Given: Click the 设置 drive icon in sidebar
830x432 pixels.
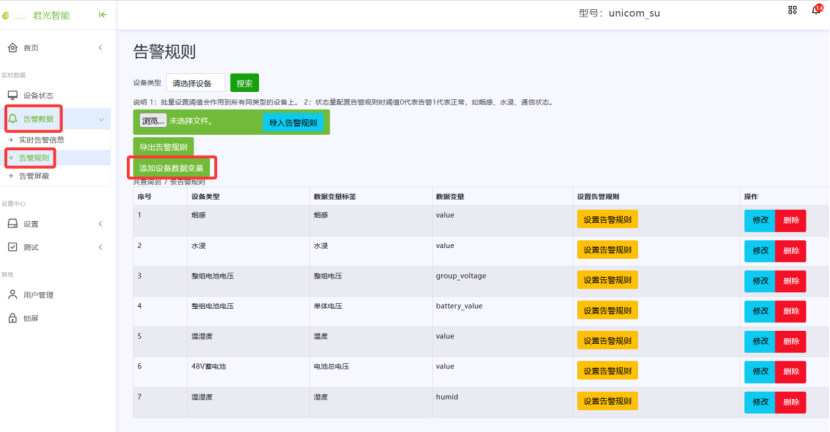Looking at the screenshot, I should [12, 224].
